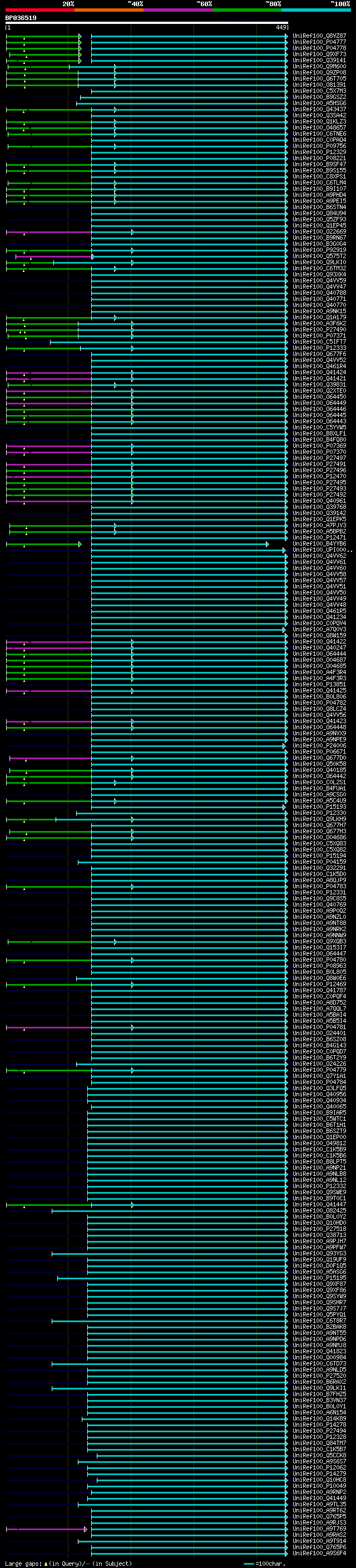Screen dimensions: 356x1568
Task: Select hit label UniRef100_A9T769
Action: [x=319, y=1529]
